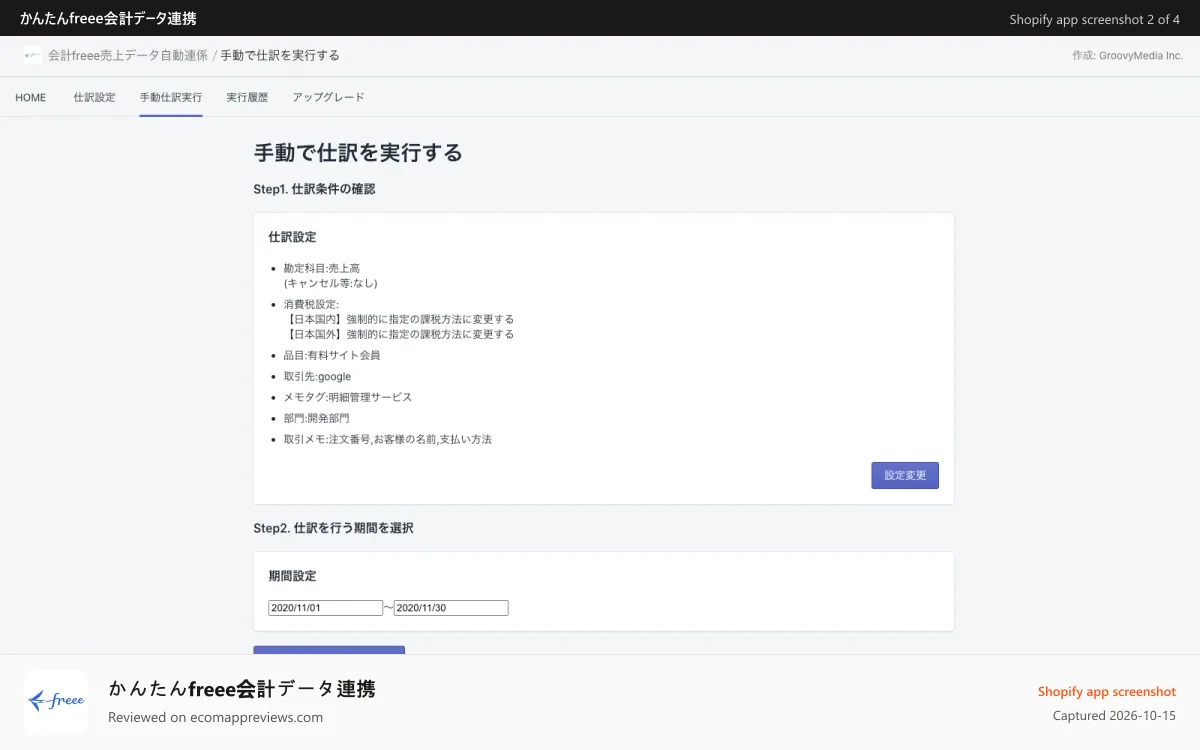The height and width of the screenshot is (750, 1200).
Task: Click the (キャンセル等:なし) line
Action: [331, 283]
